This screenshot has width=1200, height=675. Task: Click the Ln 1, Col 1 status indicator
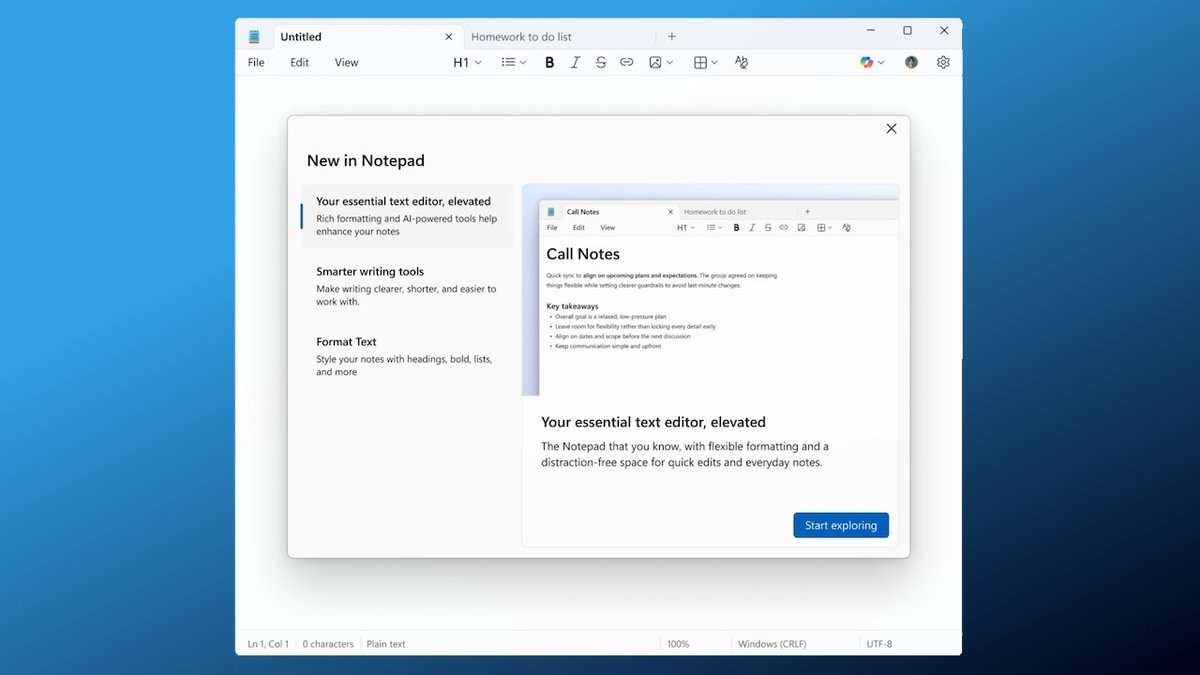[x=268, y=644]
